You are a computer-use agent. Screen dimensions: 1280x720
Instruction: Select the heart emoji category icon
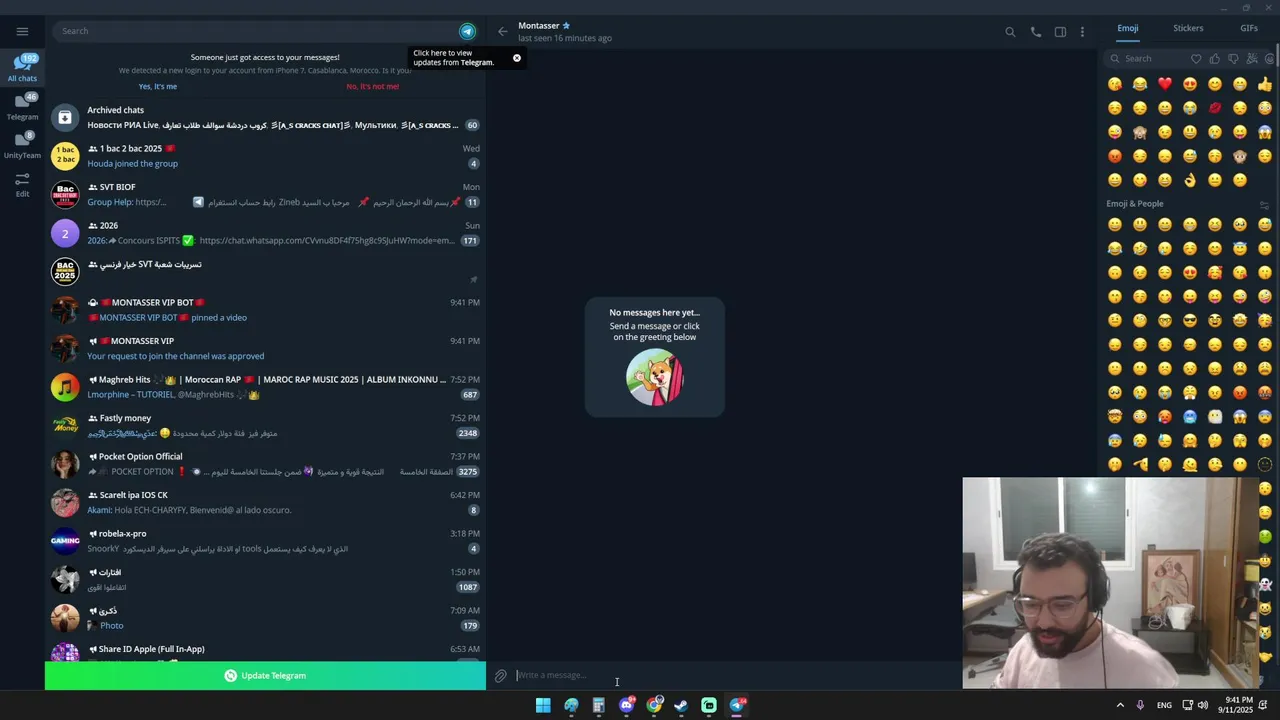1196,59
